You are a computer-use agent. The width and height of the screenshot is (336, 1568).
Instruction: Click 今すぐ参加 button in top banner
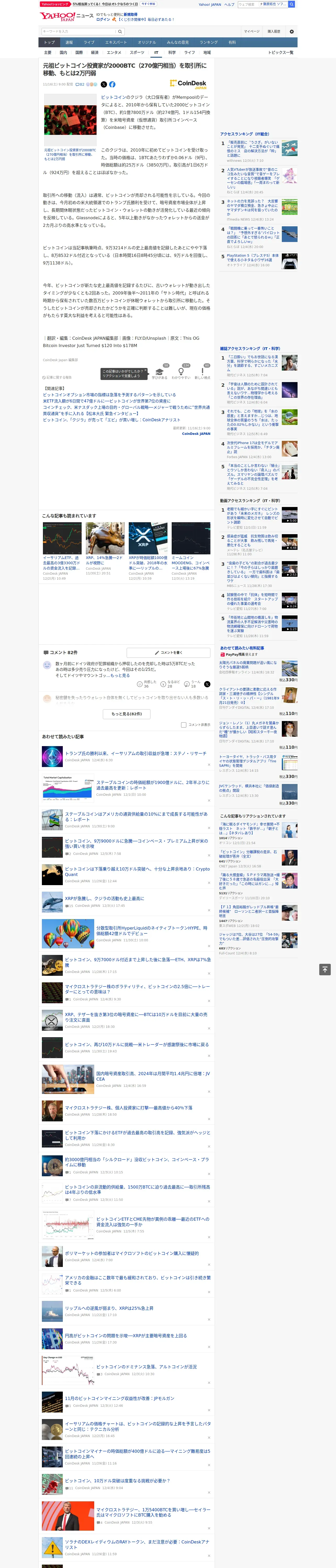[148, 4]
